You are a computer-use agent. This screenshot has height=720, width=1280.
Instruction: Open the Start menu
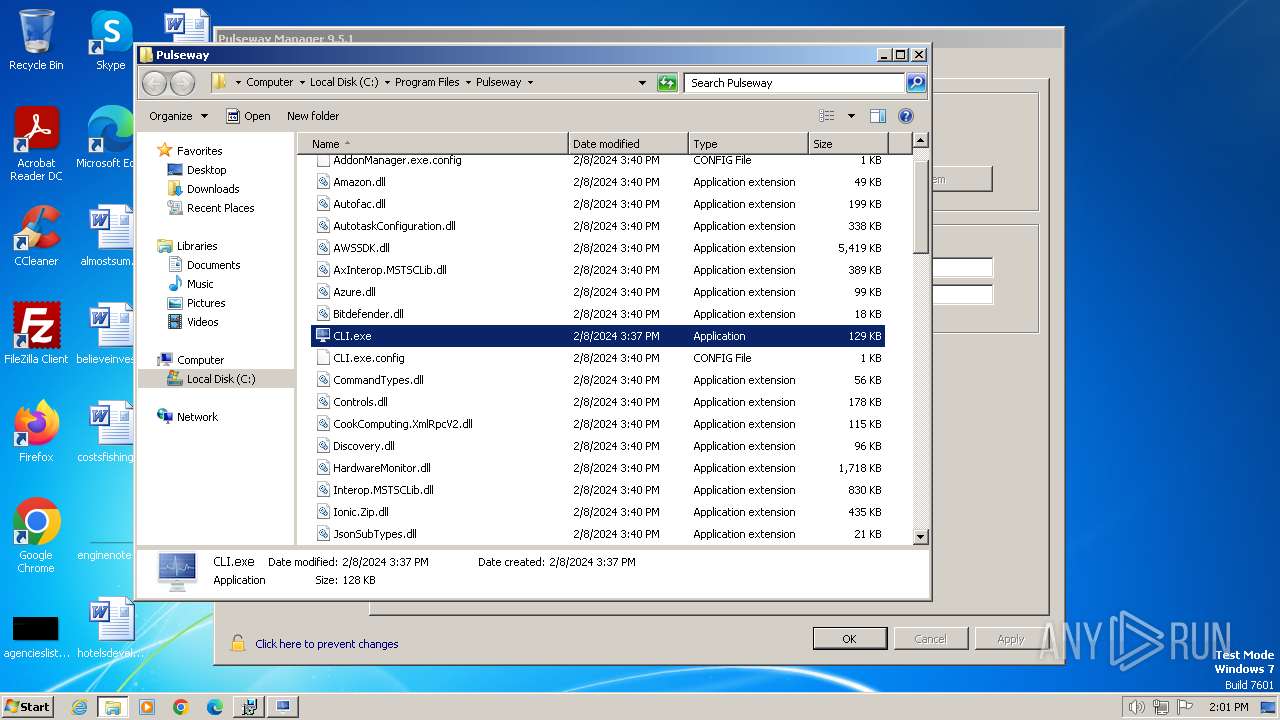click(28, 707)
